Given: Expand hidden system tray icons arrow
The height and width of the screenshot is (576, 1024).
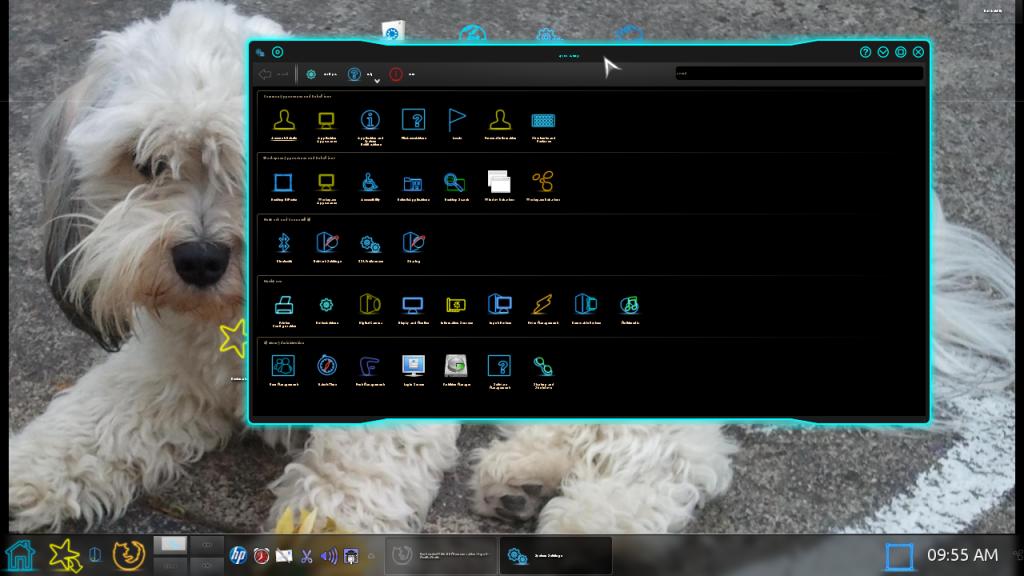Looking at the screenshot, I should pyautogui.click(x=372, y=555).
